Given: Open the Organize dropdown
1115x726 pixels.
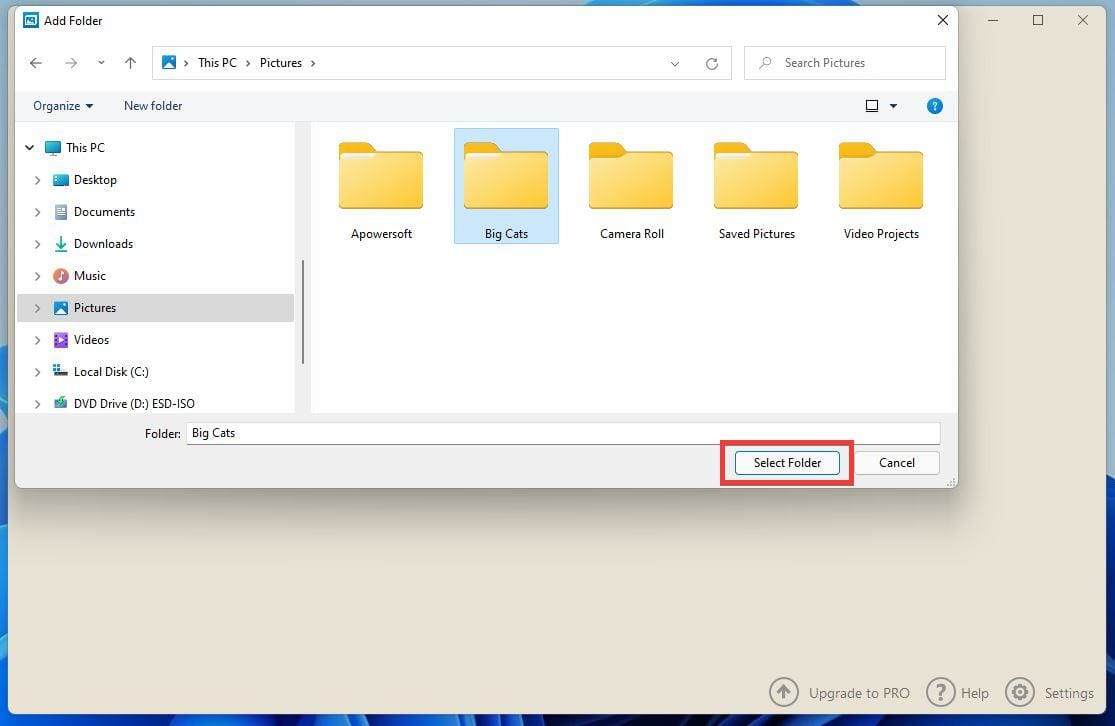Looking at the screenshot, I should click(62, 105).
